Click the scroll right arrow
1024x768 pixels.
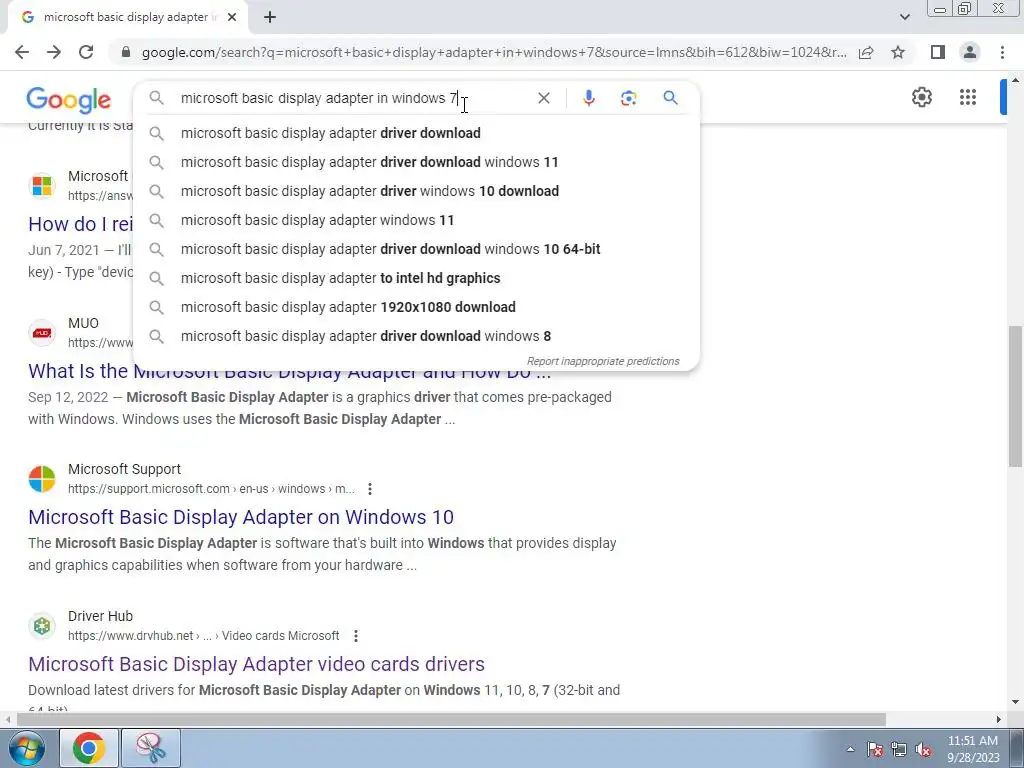[x=998, y=720]
